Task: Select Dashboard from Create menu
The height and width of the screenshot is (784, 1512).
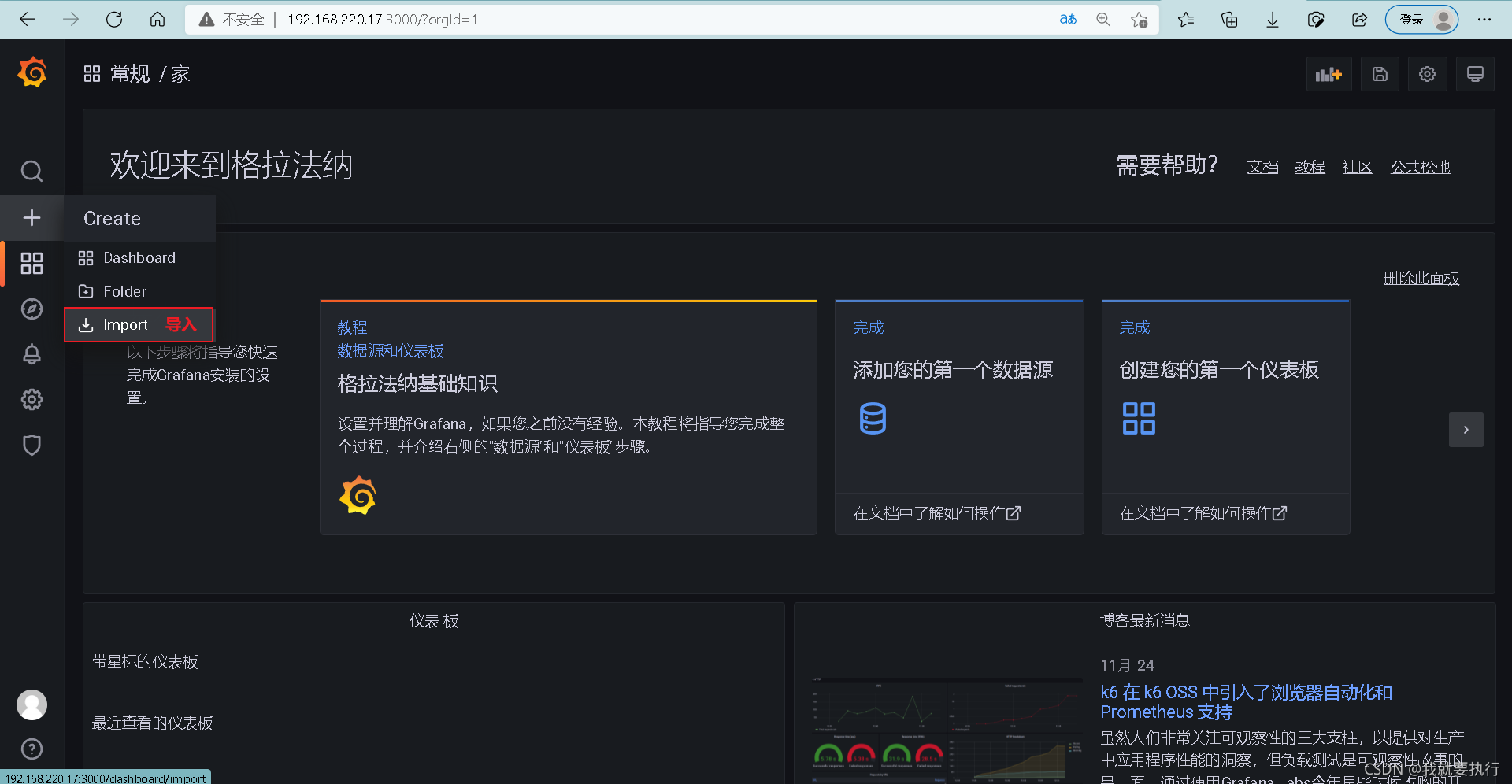Action: (139, 257)
